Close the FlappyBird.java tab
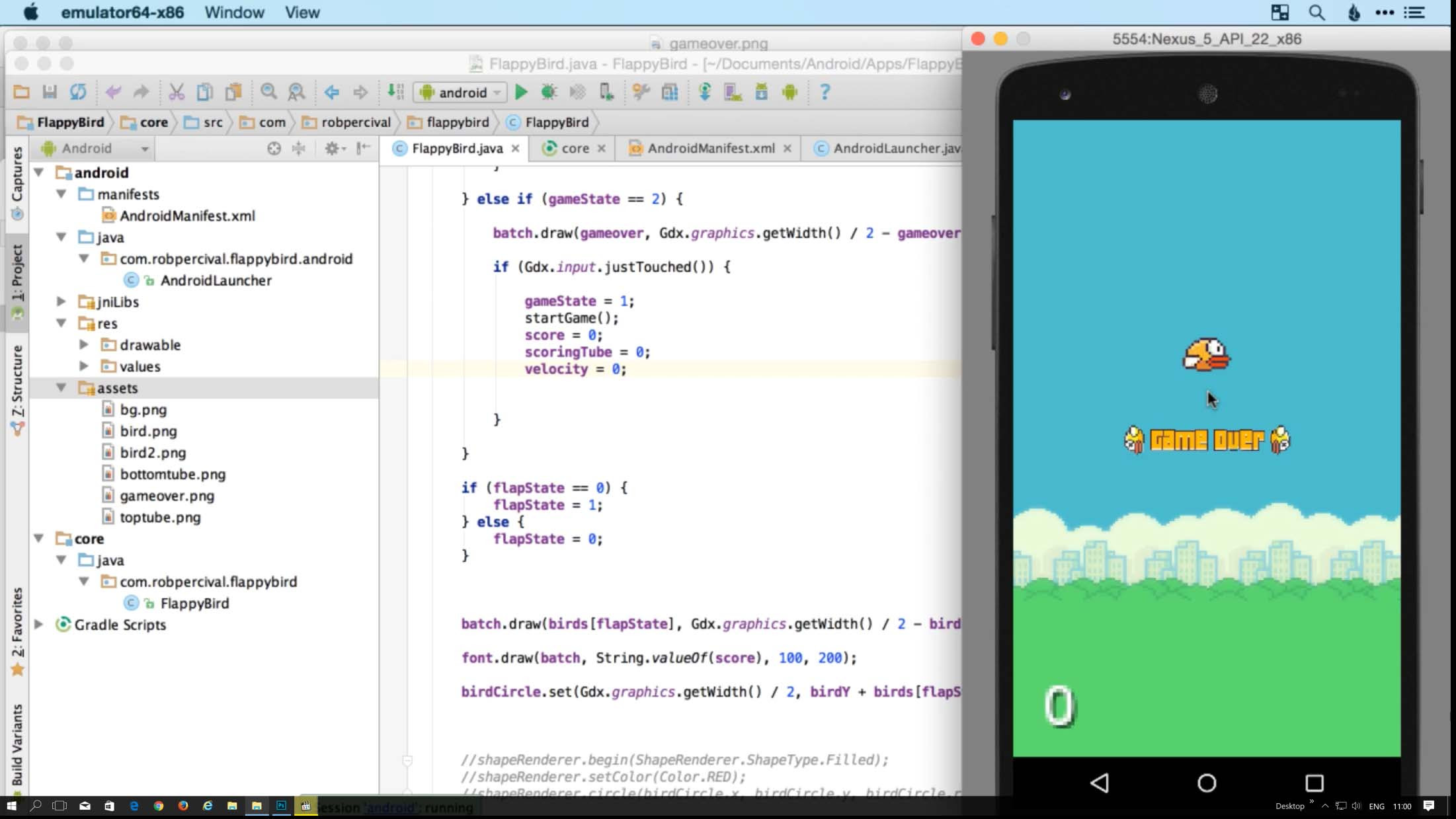Image resolution: width=1456 pixels, height=819 pixels. tap(515, 148)
